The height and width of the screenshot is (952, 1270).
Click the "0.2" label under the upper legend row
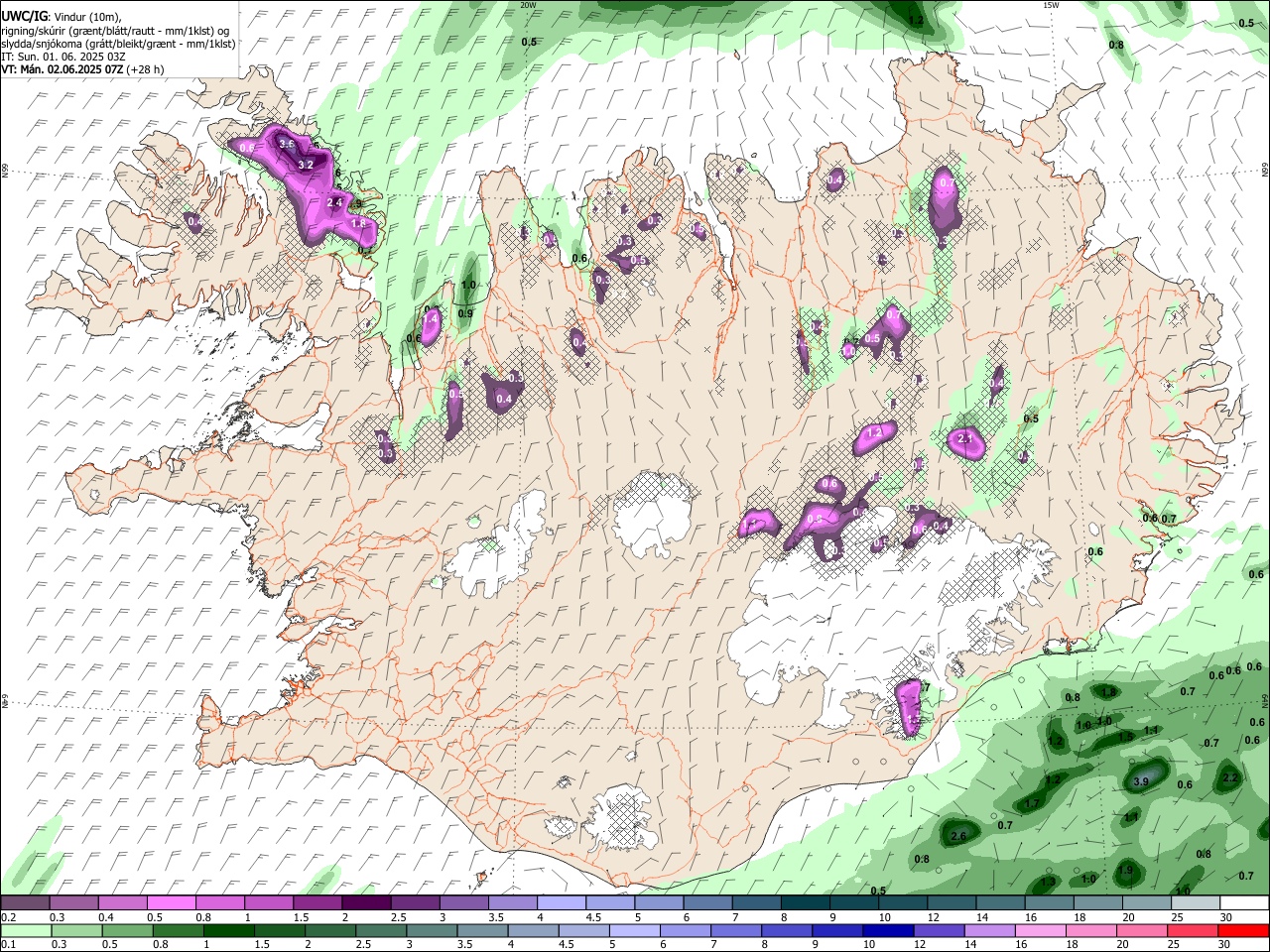8,917
